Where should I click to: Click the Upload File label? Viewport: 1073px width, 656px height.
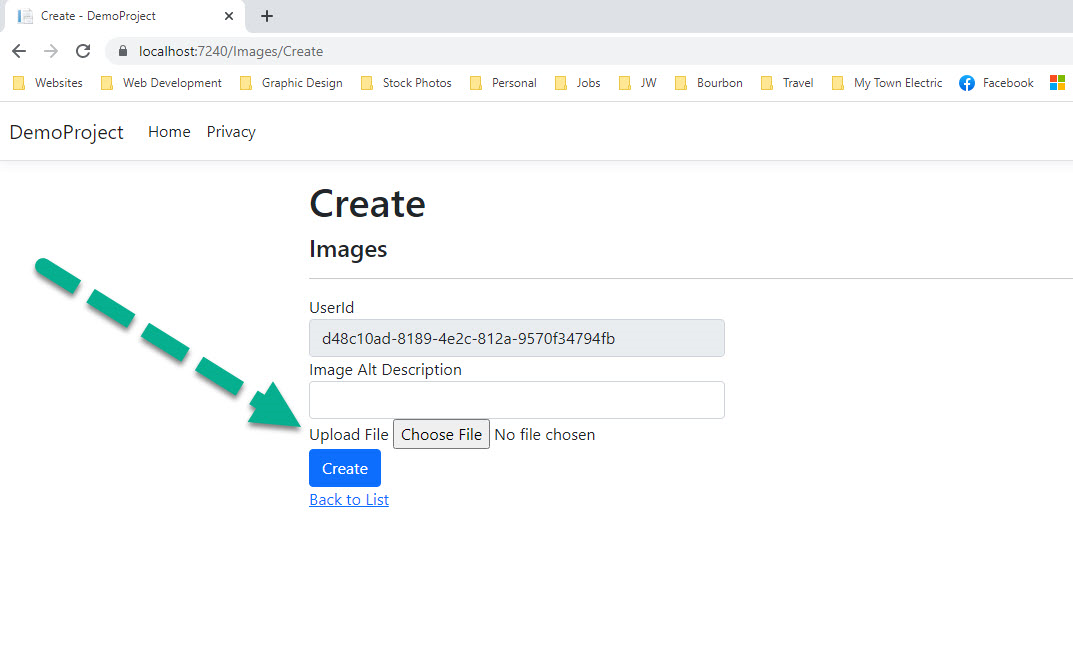pyautogui.click(x=349, y=435)
